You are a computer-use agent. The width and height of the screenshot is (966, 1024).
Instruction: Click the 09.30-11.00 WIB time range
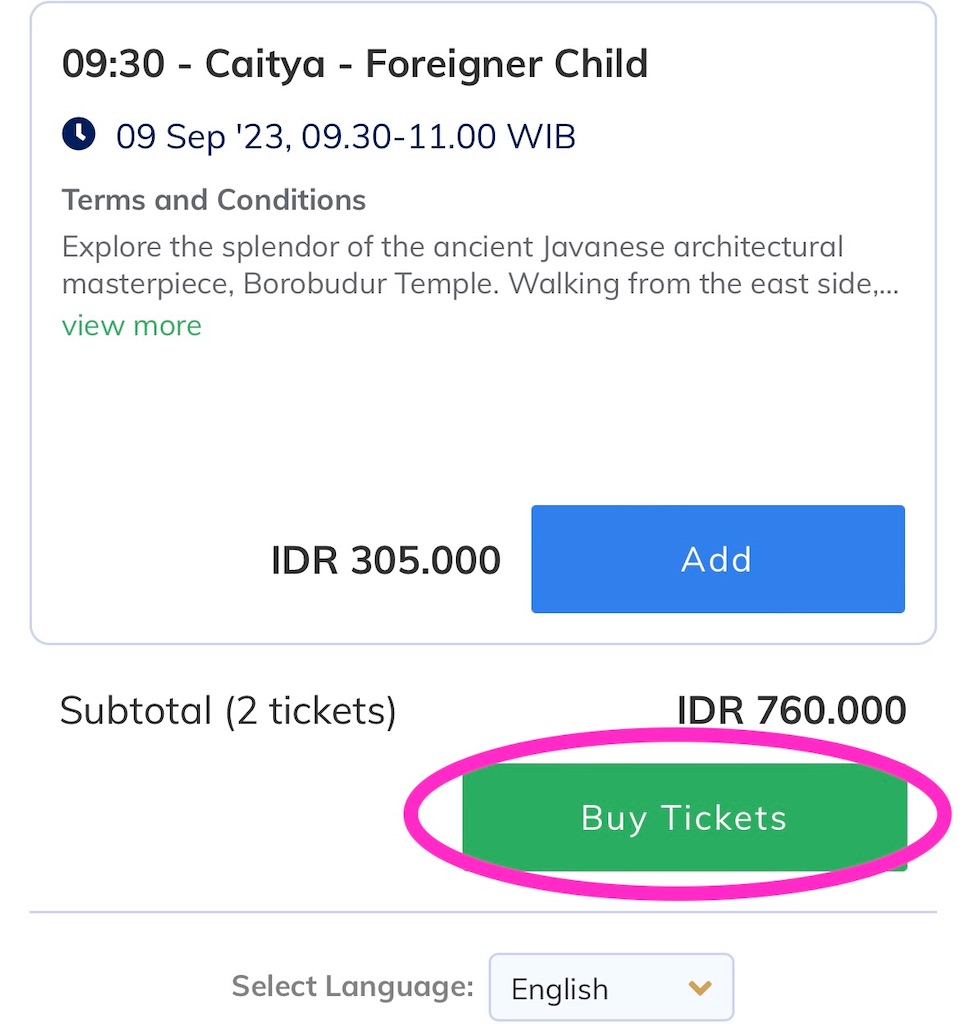[438, 136]
